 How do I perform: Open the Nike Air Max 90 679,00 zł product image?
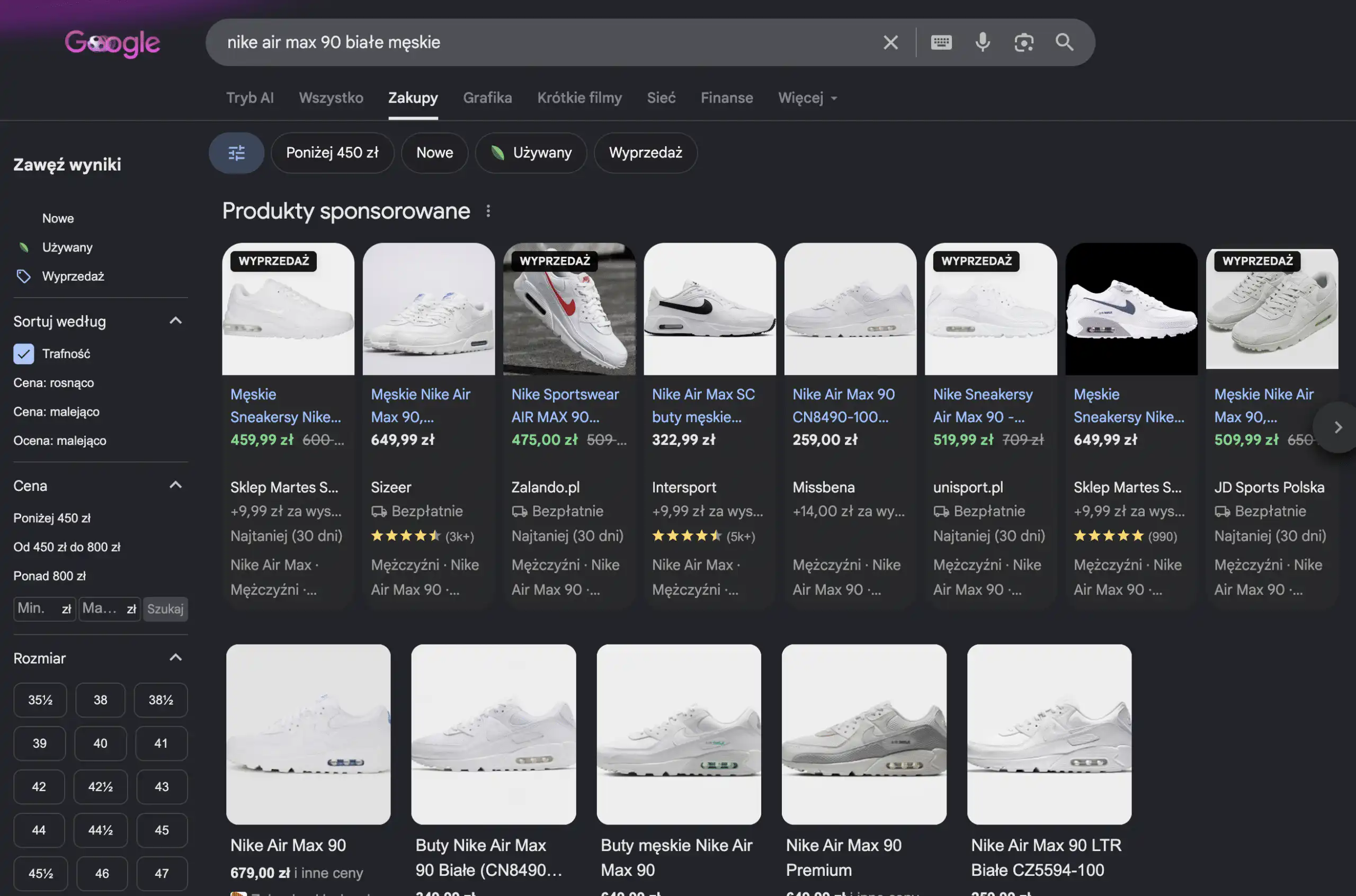[309, 734]
